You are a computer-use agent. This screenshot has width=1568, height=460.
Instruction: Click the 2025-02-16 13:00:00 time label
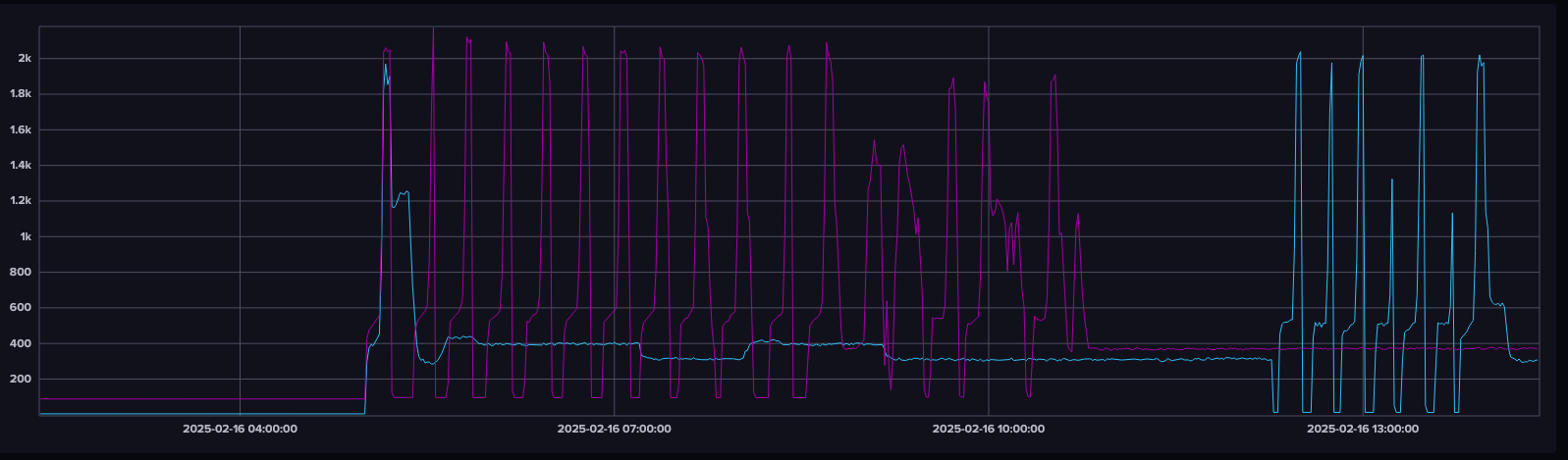[1363, 429]
